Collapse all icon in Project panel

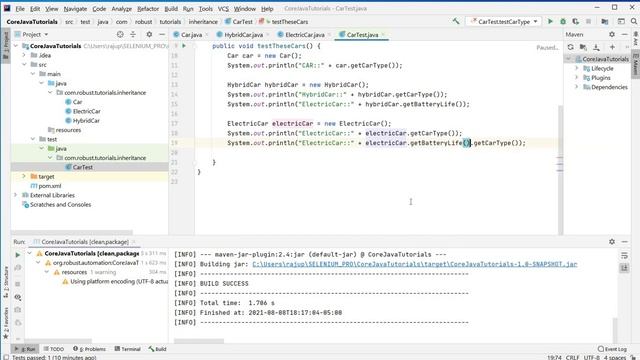point(133,35)
